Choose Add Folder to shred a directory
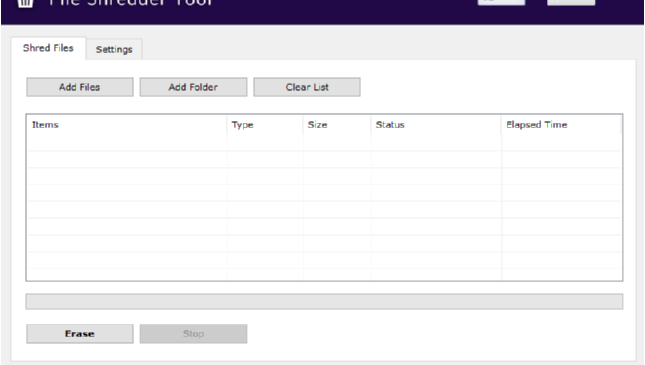 click(x=193, y=87)
